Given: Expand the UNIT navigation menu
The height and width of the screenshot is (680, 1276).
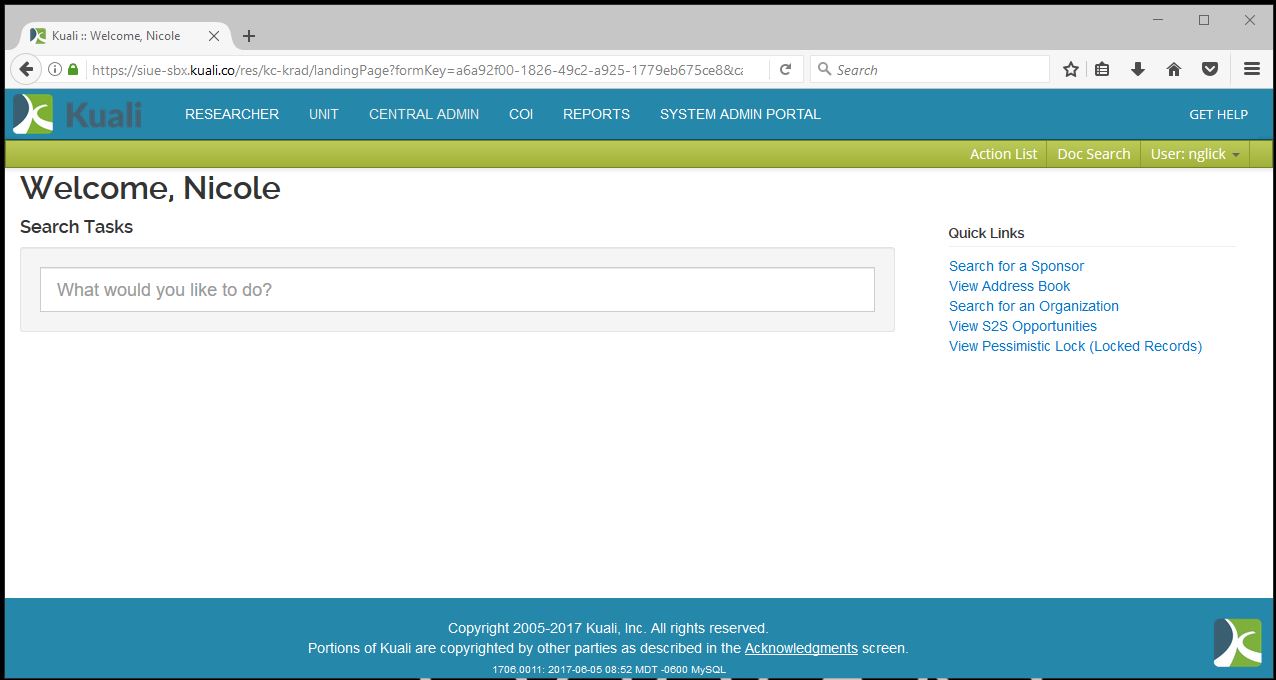Looking at the screenshot, I should (x=324, y=114).
